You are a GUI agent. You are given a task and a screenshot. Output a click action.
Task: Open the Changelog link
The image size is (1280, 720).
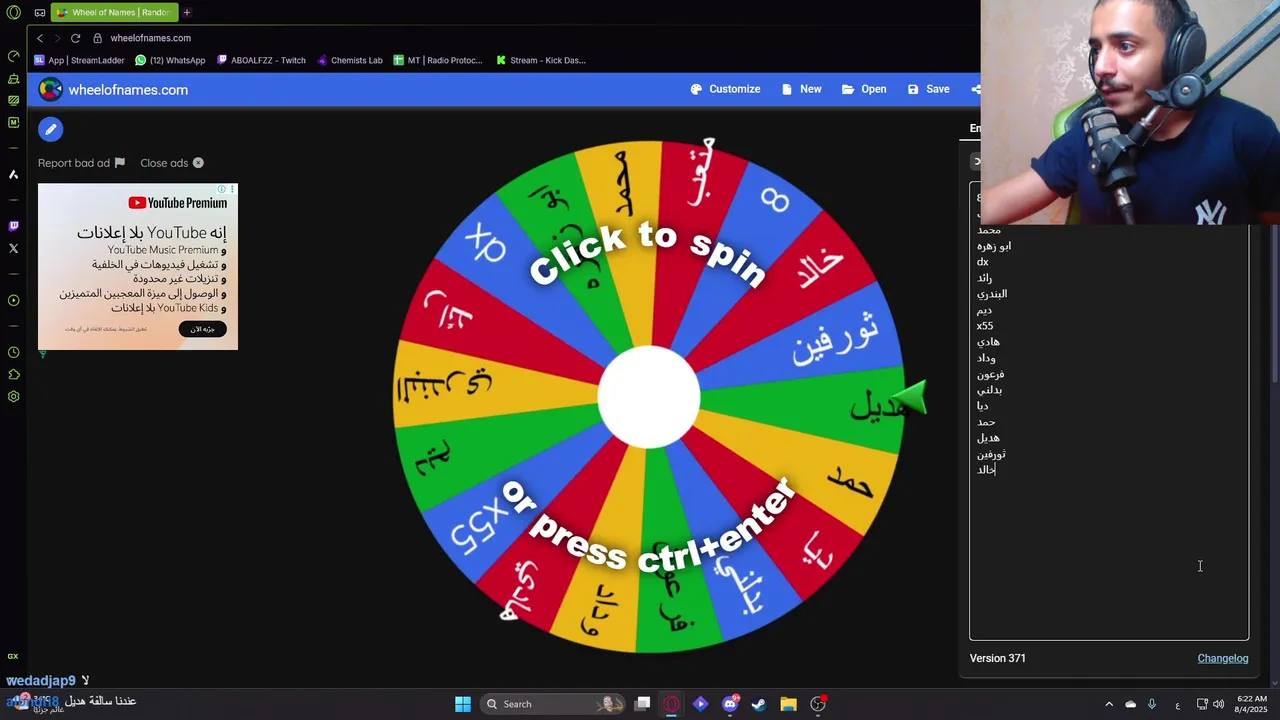1223,658
